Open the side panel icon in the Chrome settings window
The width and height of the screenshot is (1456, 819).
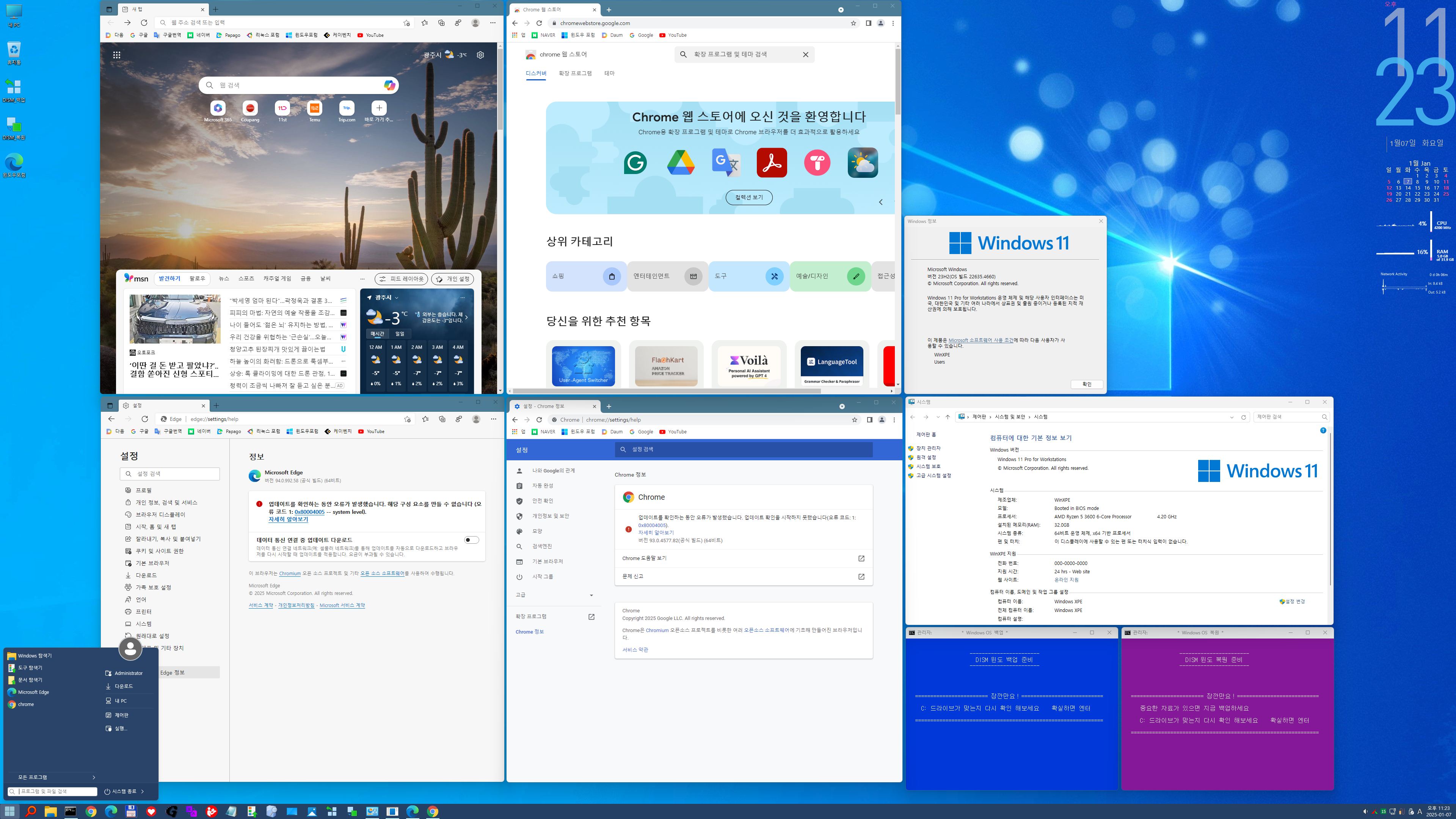(869, 420)
